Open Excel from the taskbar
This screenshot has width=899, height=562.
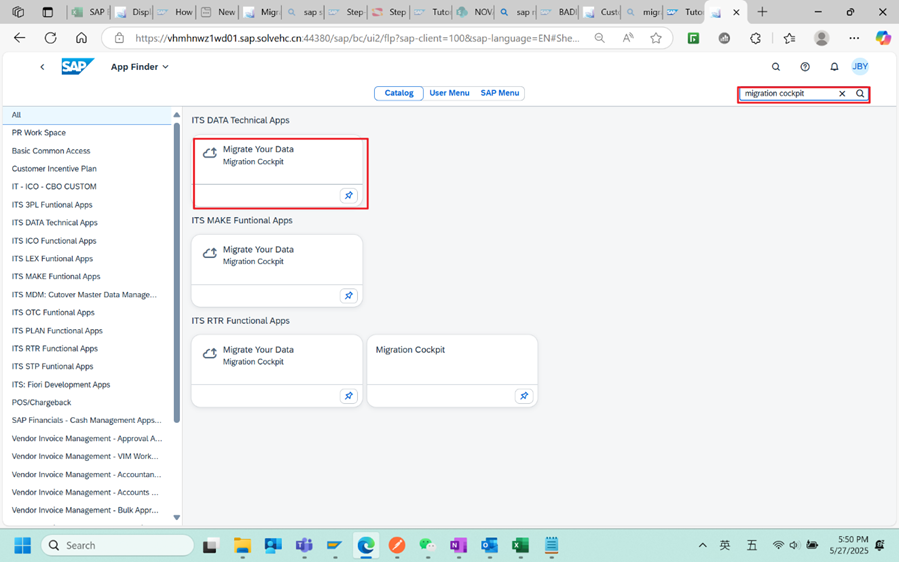[x=521, y=545]
